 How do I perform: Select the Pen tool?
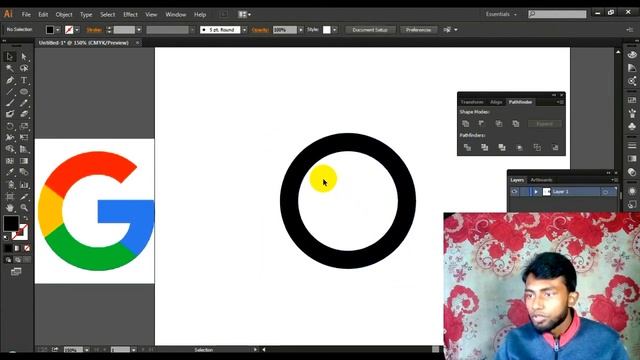(x=10, y=80)
